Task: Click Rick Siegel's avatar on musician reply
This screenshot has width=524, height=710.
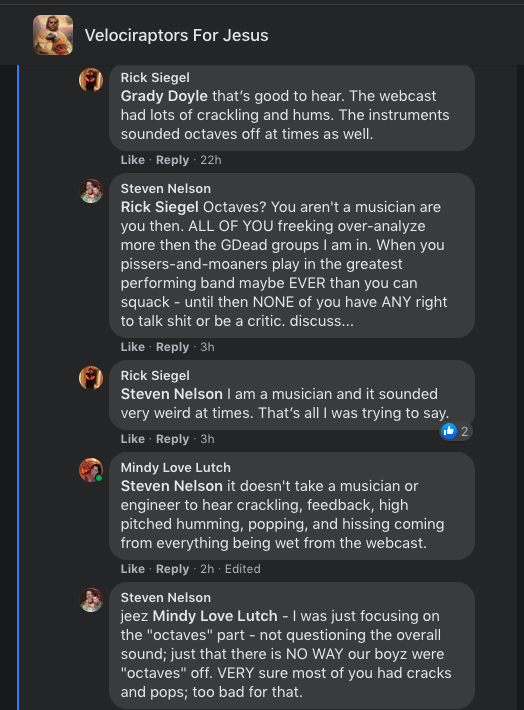Action: pos(91,378)
